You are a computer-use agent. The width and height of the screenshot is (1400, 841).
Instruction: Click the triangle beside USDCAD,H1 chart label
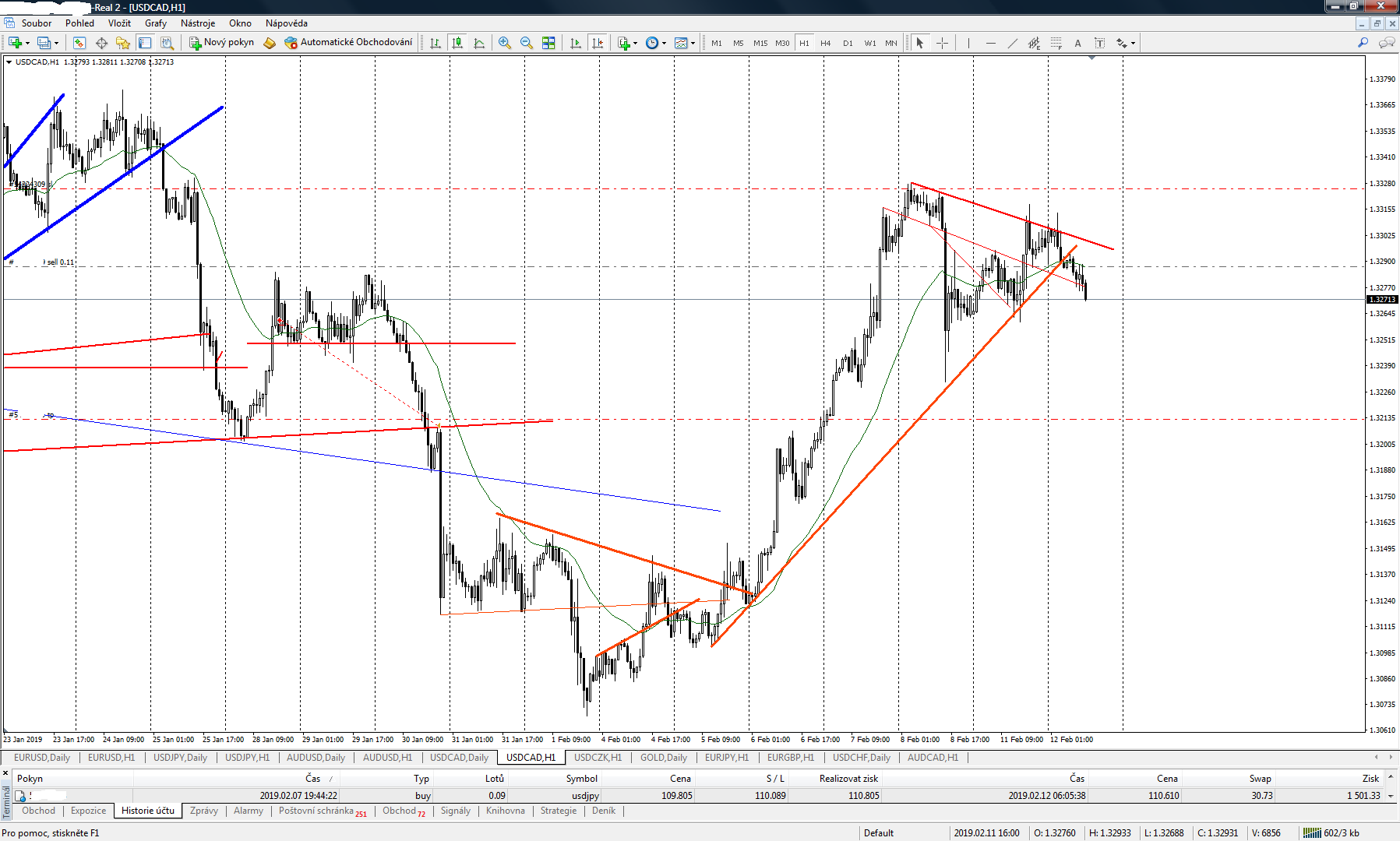9,62
